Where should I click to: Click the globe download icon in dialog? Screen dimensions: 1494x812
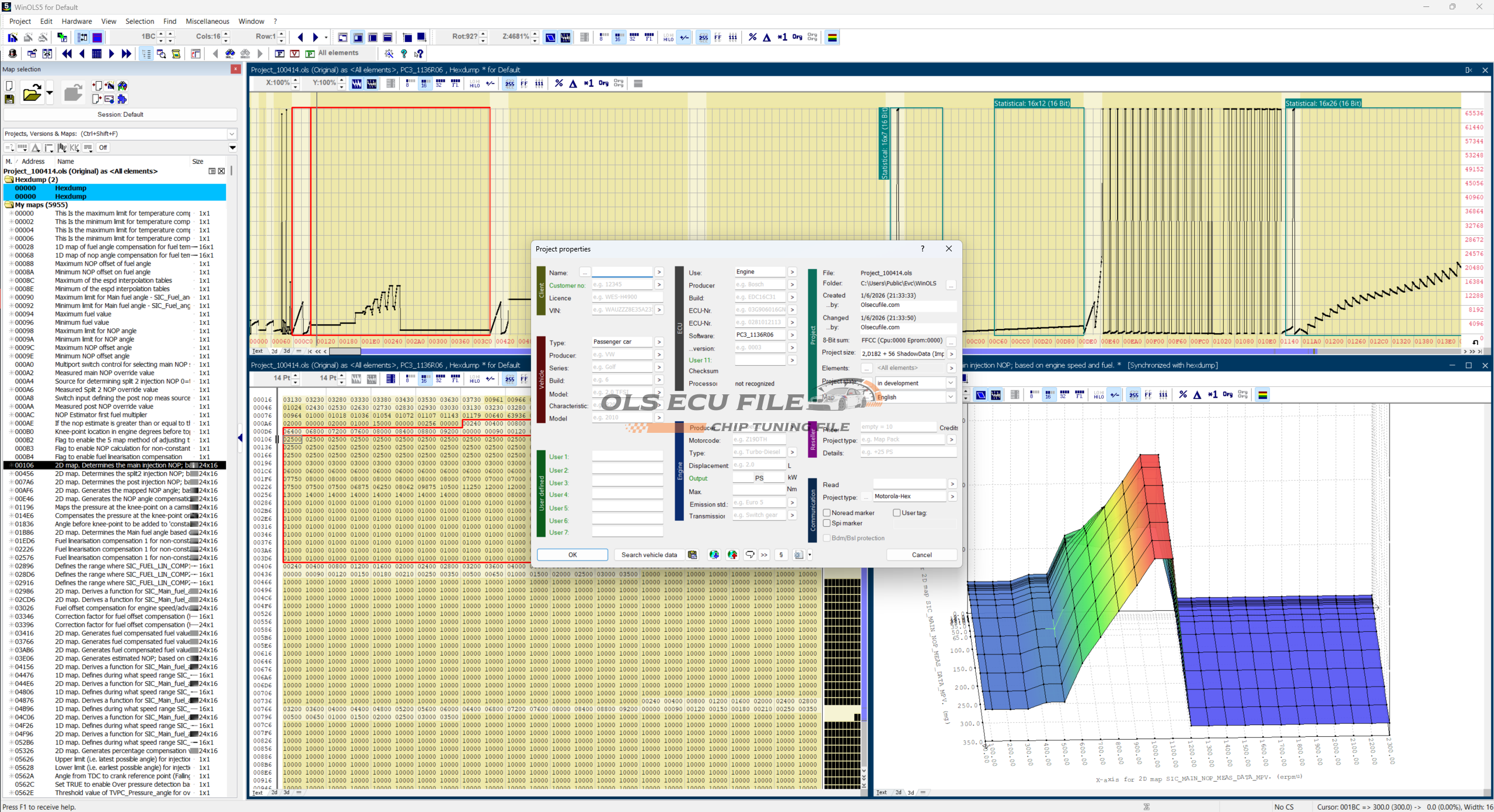coord(714,555)
